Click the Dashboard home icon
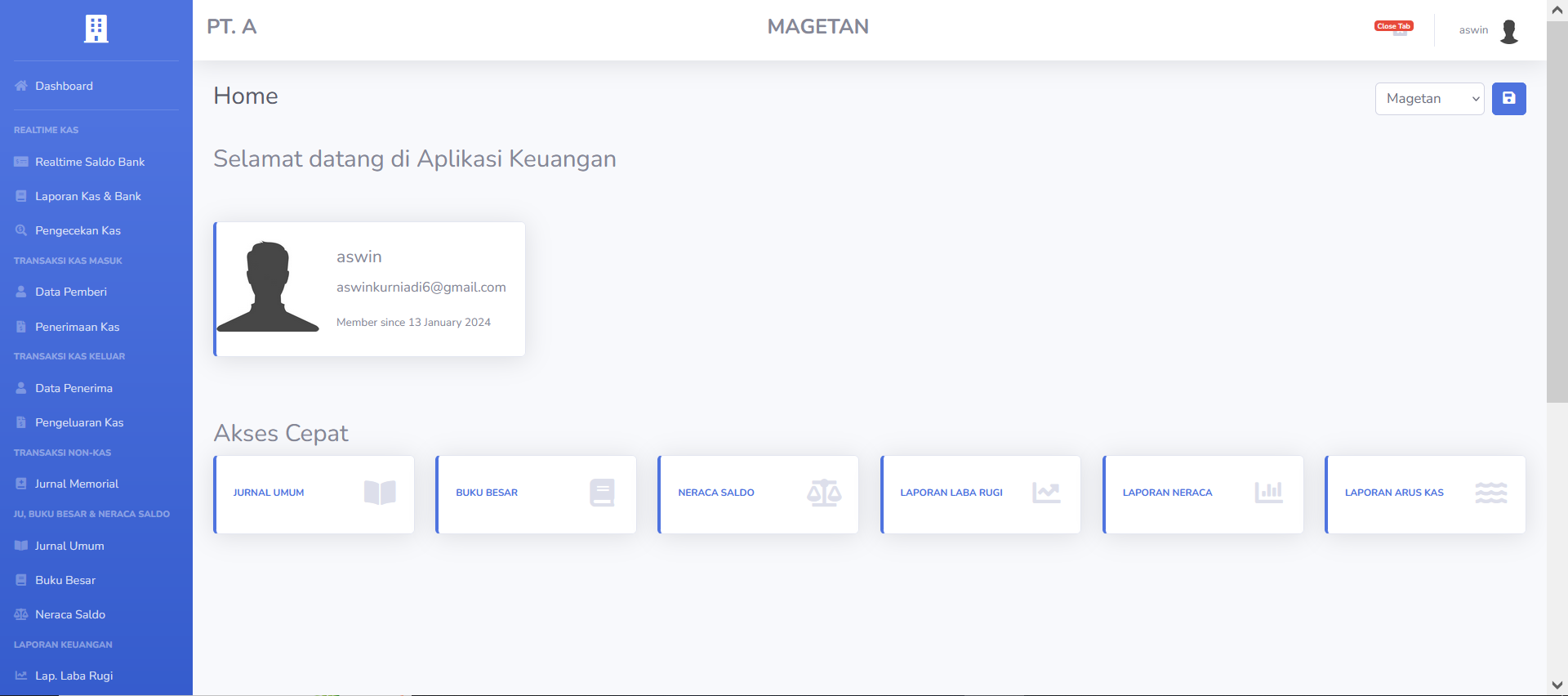This screenshot has height=696, width=1568. (x=21, y=86)
